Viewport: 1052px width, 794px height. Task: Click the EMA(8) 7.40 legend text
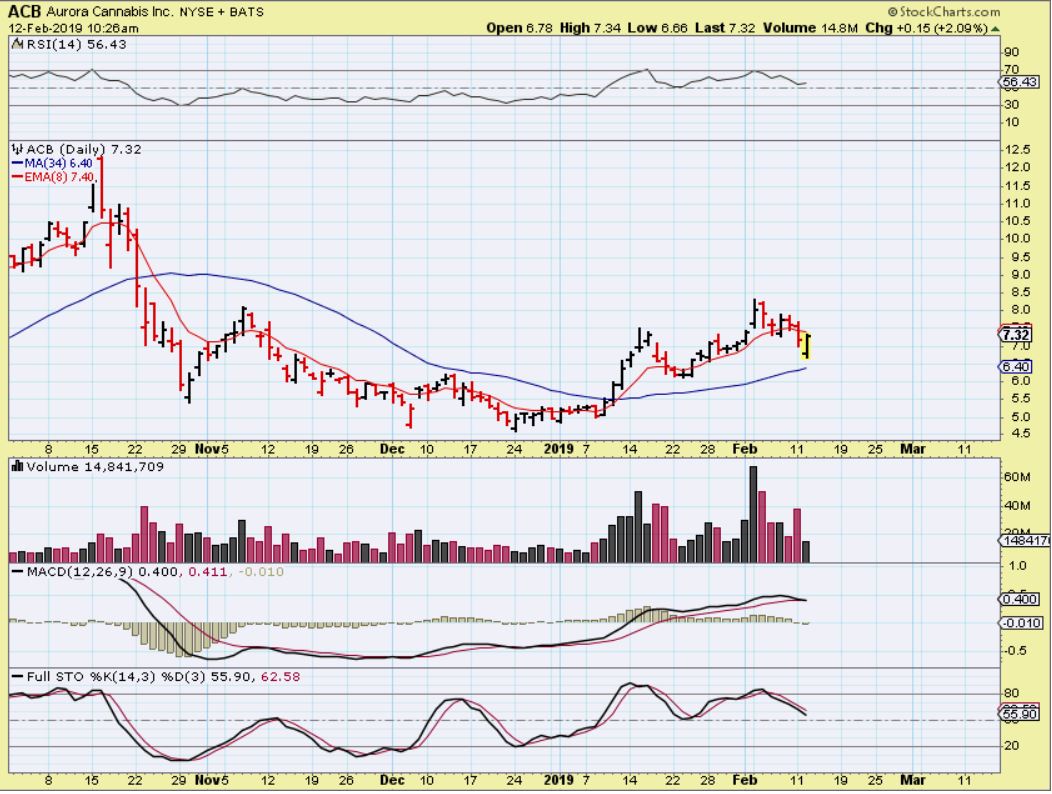tap(59, 177)
